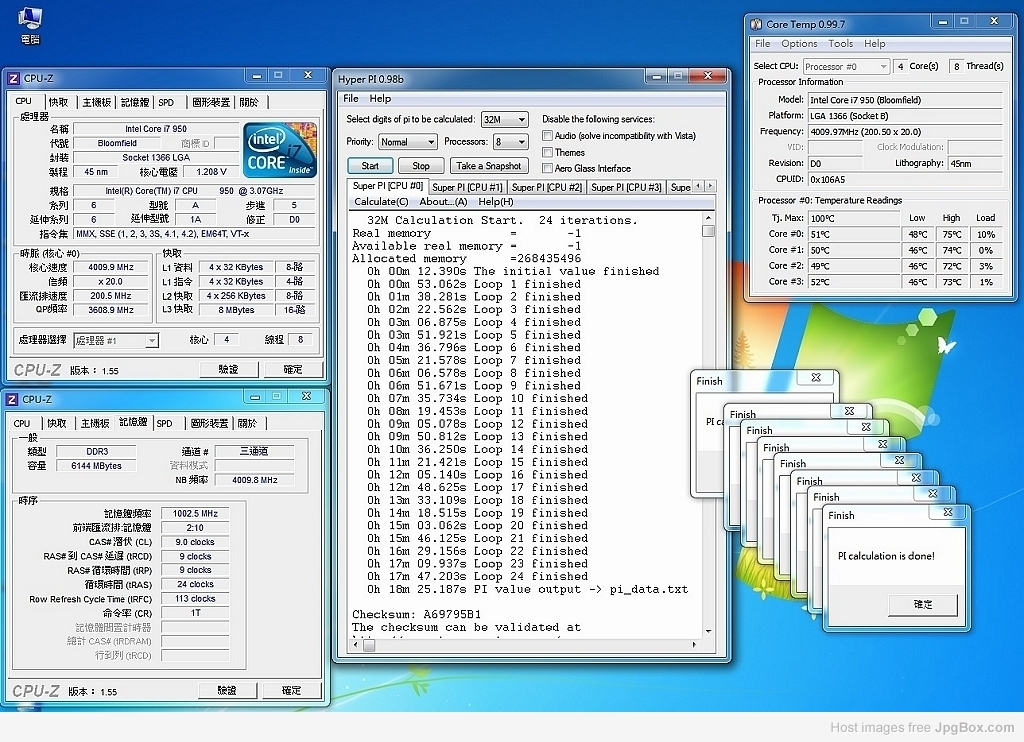The height and width of the screenshot is (742, 1024).
Task: Click Host images free JpgBox.com link
Action: (922, 728)
